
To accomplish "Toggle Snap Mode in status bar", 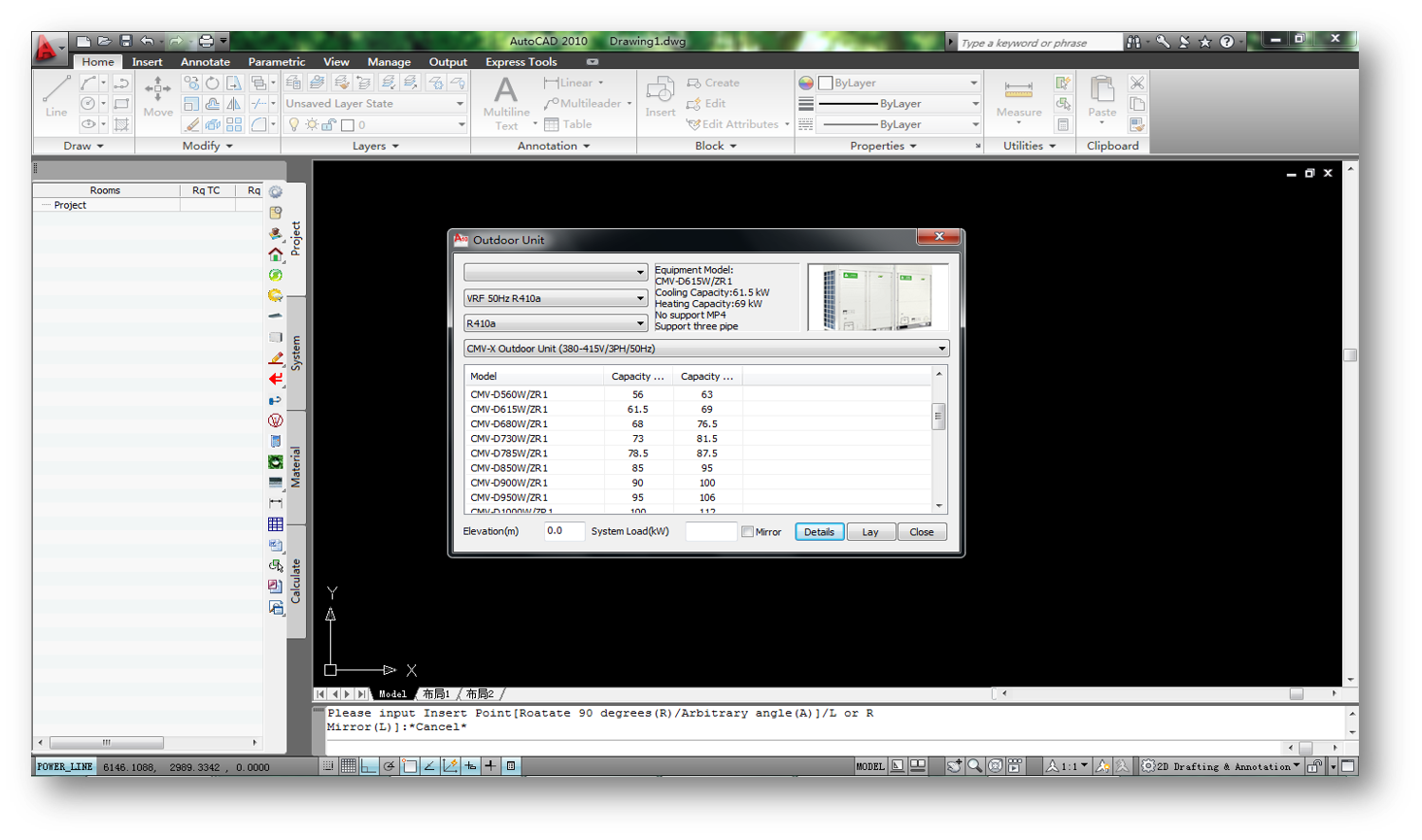I will click(x=328, y=766).
